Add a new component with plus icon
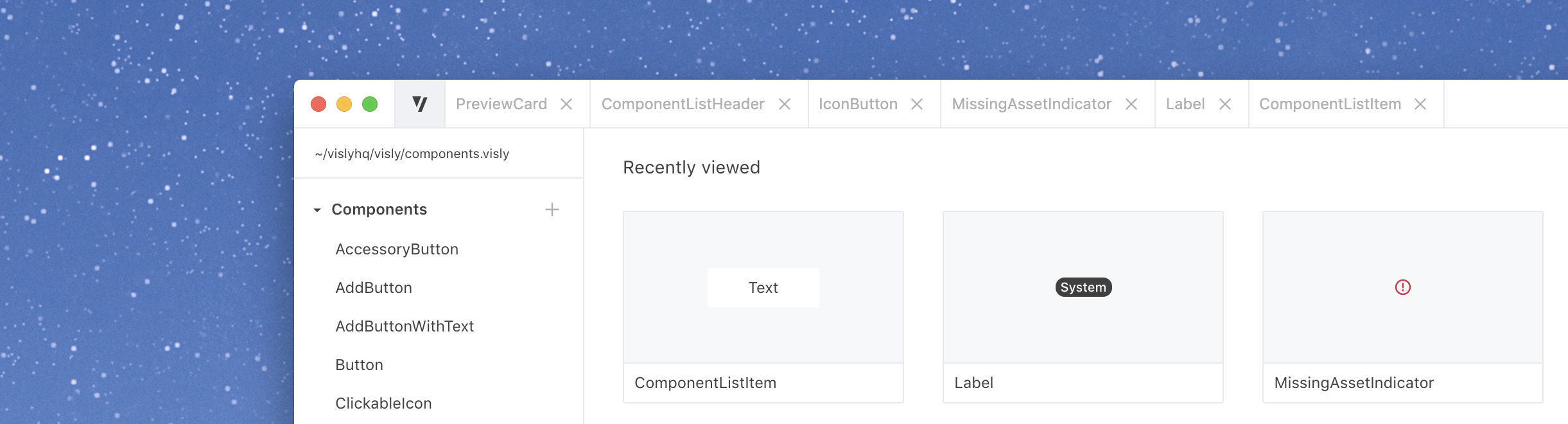 tap(552, 209)
